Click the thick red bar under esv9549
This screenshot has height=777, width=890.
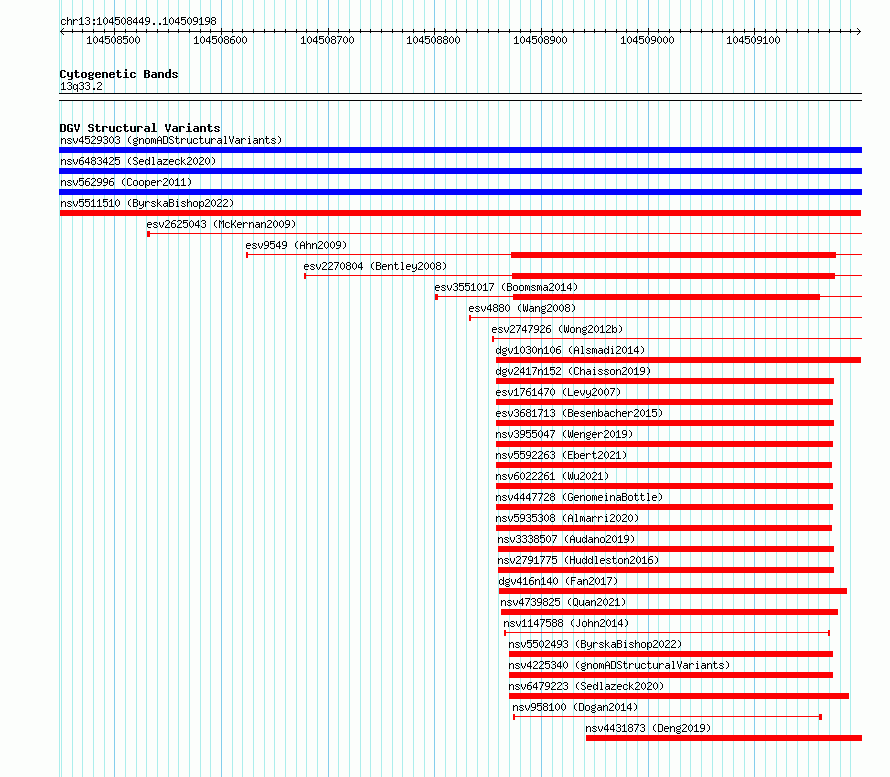673,255
